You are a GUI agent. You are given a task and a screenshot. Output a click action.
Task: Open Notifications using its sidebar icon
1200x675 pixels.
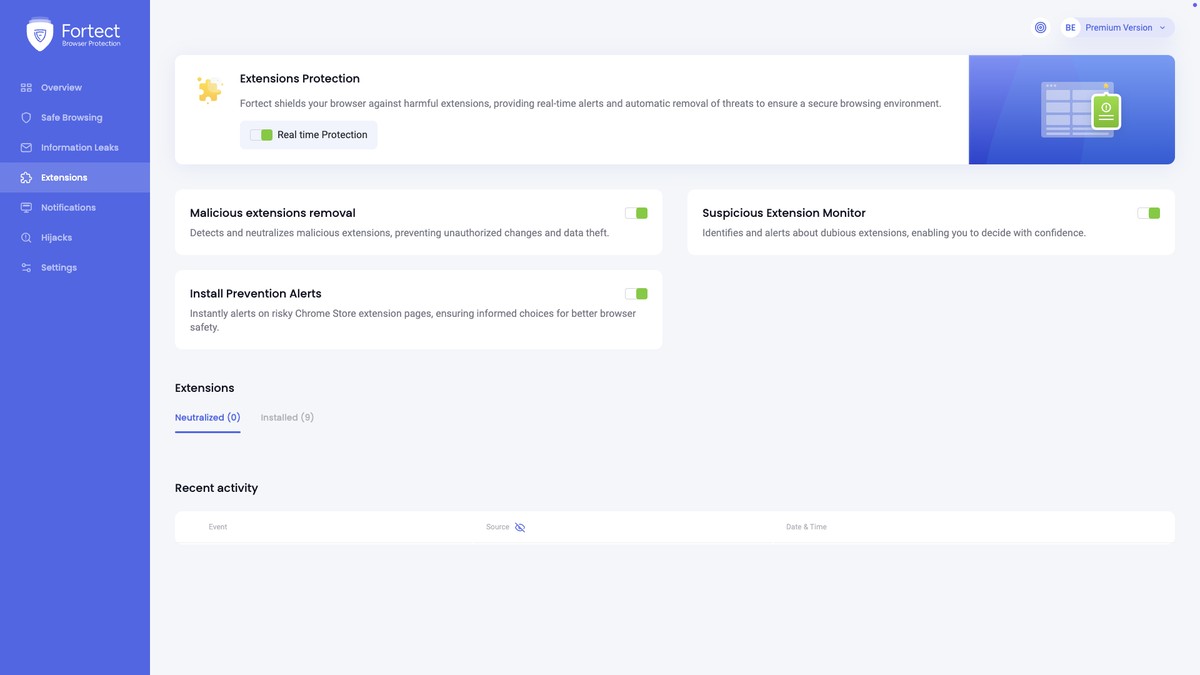27,207
